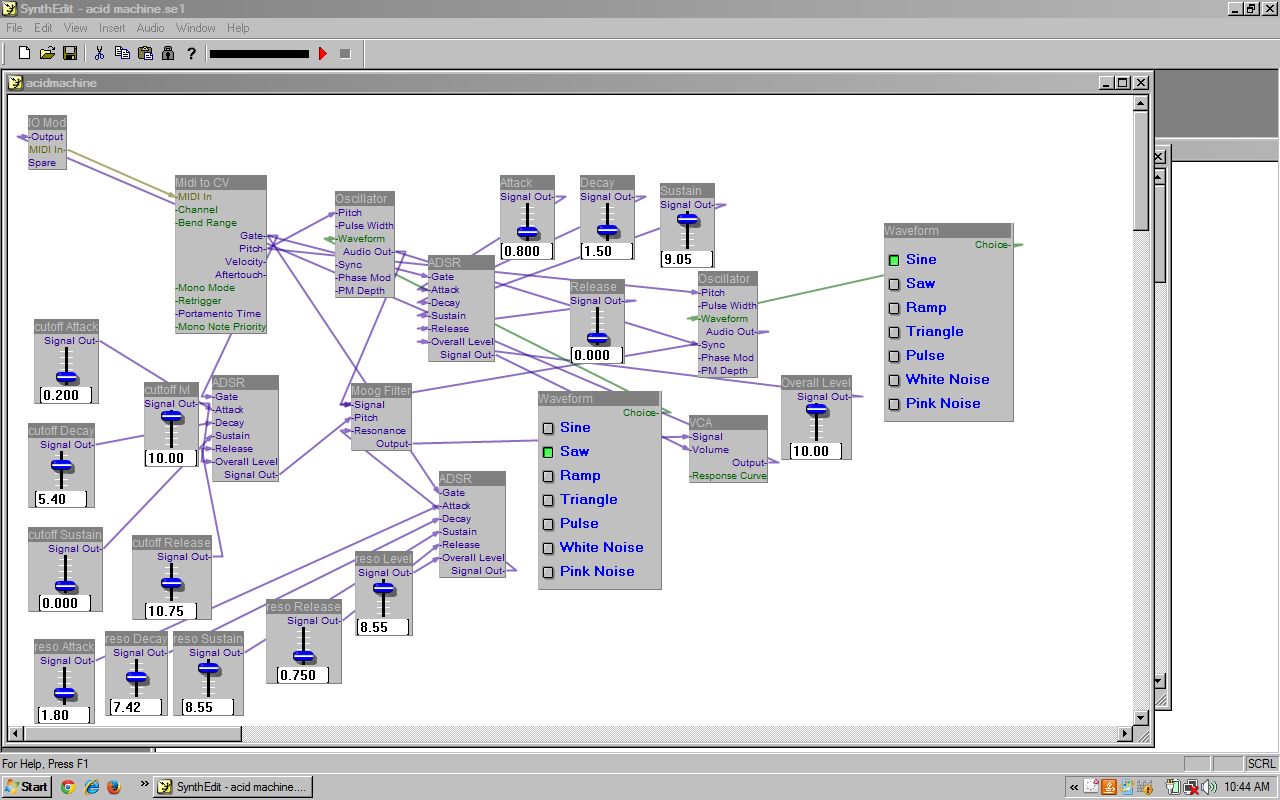Open the Edit menu
The height and width of the screenshot is (800, 1280).
43,28
